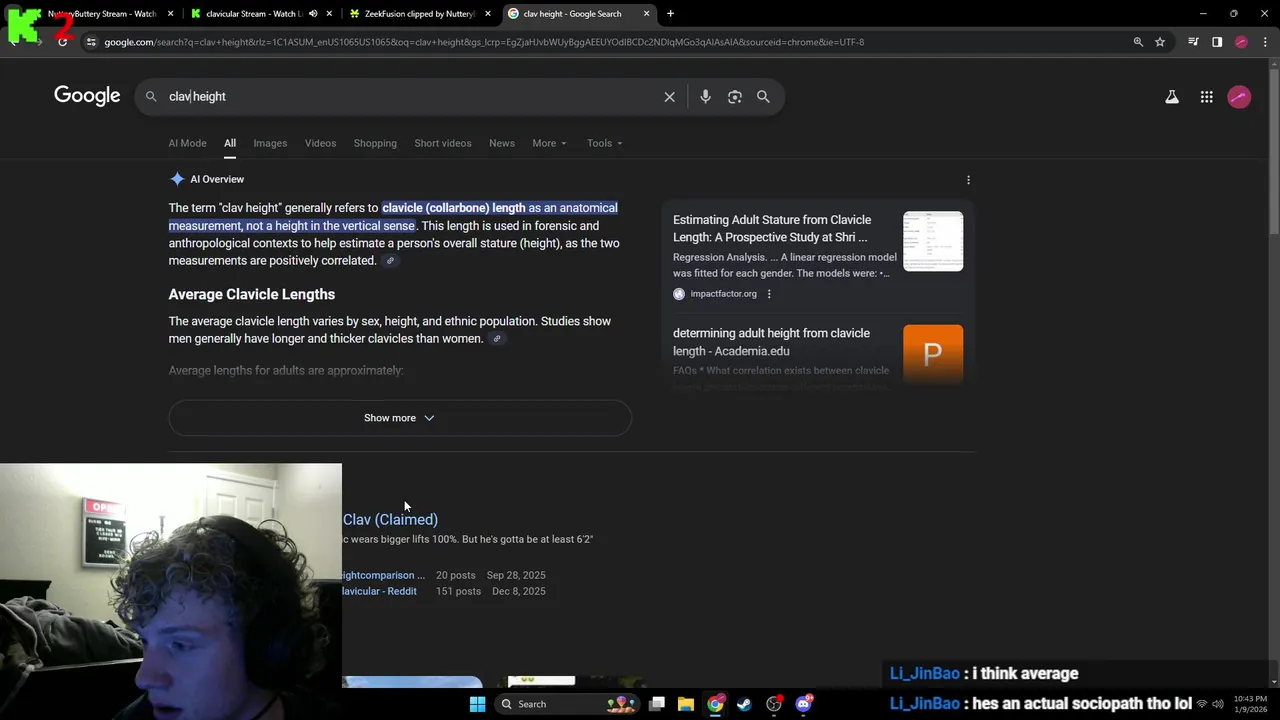Open 'determining adult height from clavicle length' source
1280x720 pixels.
(x=772, y=342)
